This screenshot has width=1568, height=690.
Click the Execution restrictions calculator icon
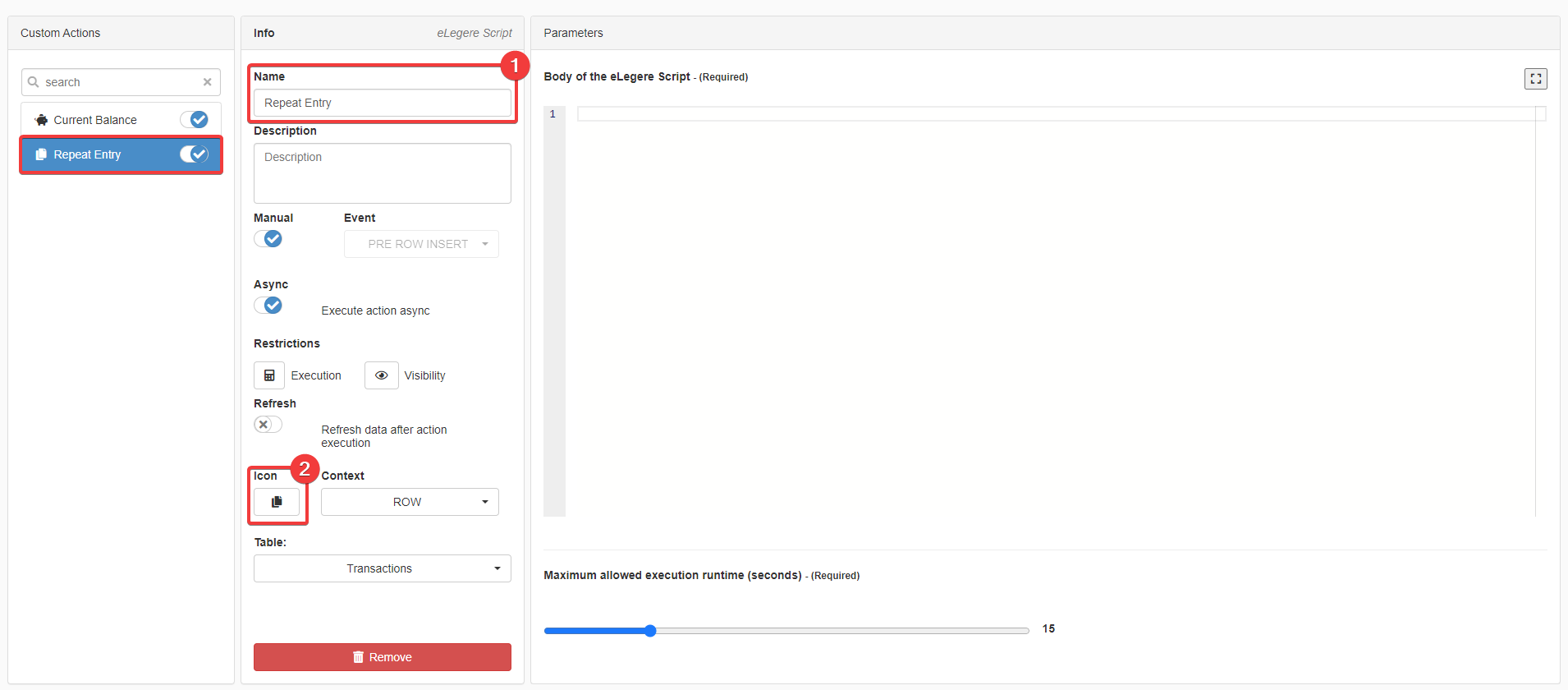tap(269, 375)
